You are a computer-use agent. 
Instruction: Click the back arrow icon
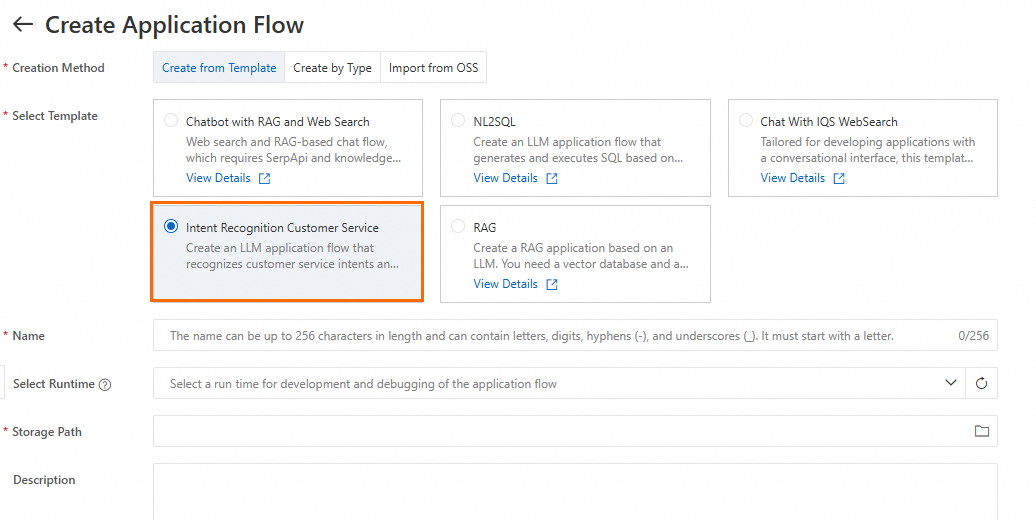(x=22, y=25)
